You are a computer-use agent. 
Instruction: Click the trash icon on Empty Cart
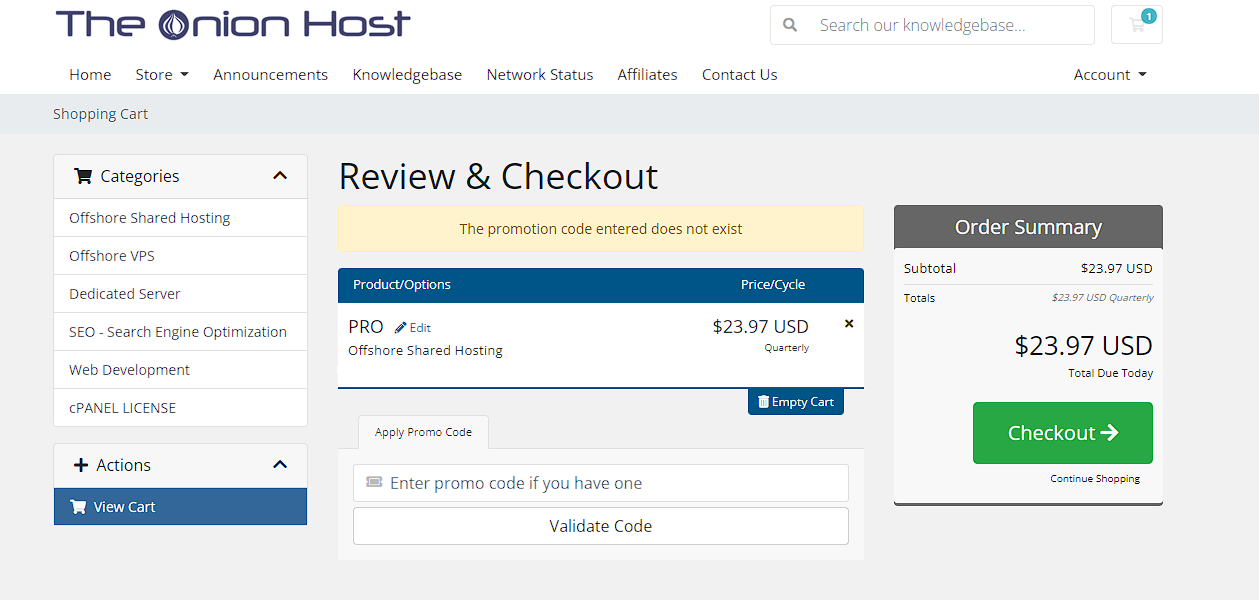764,402
